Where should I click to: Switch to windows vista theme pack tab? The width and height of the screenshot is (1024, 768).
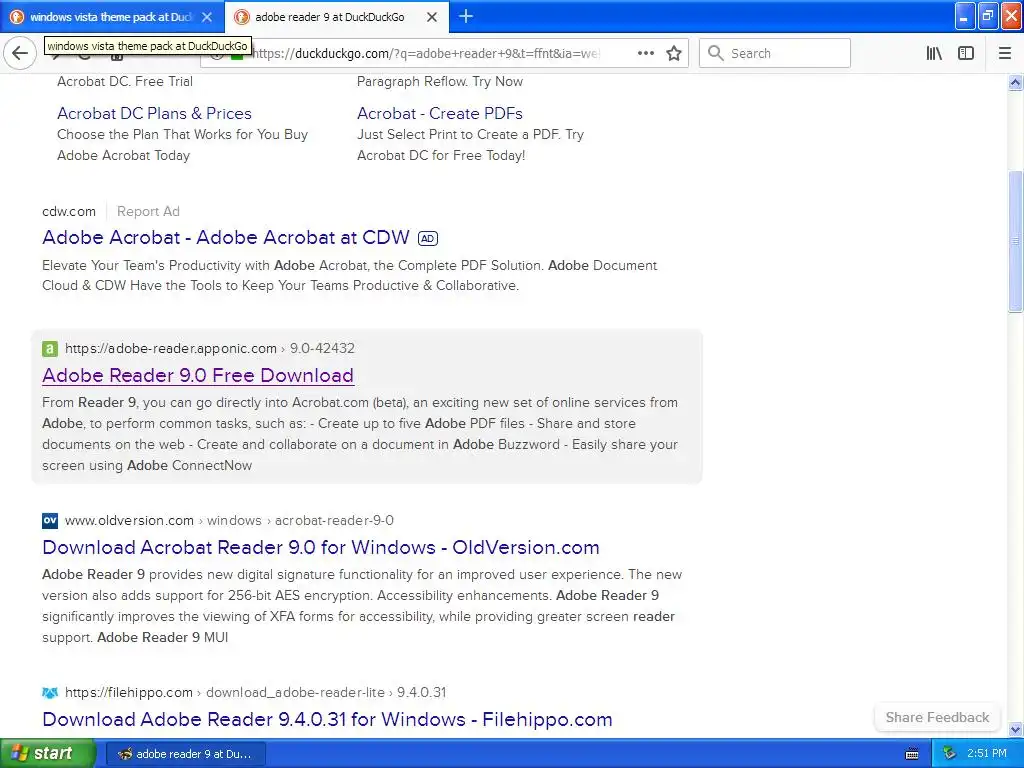pos(109,17)
